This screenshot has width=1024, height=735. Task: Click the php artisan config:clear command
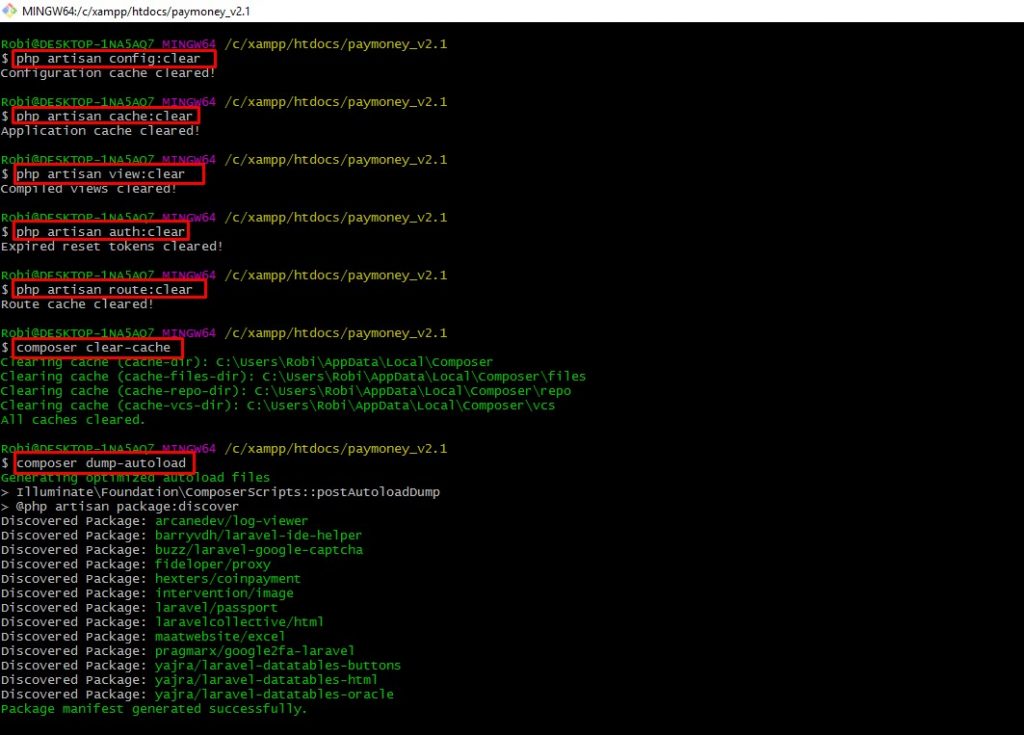tap(108, 58)
